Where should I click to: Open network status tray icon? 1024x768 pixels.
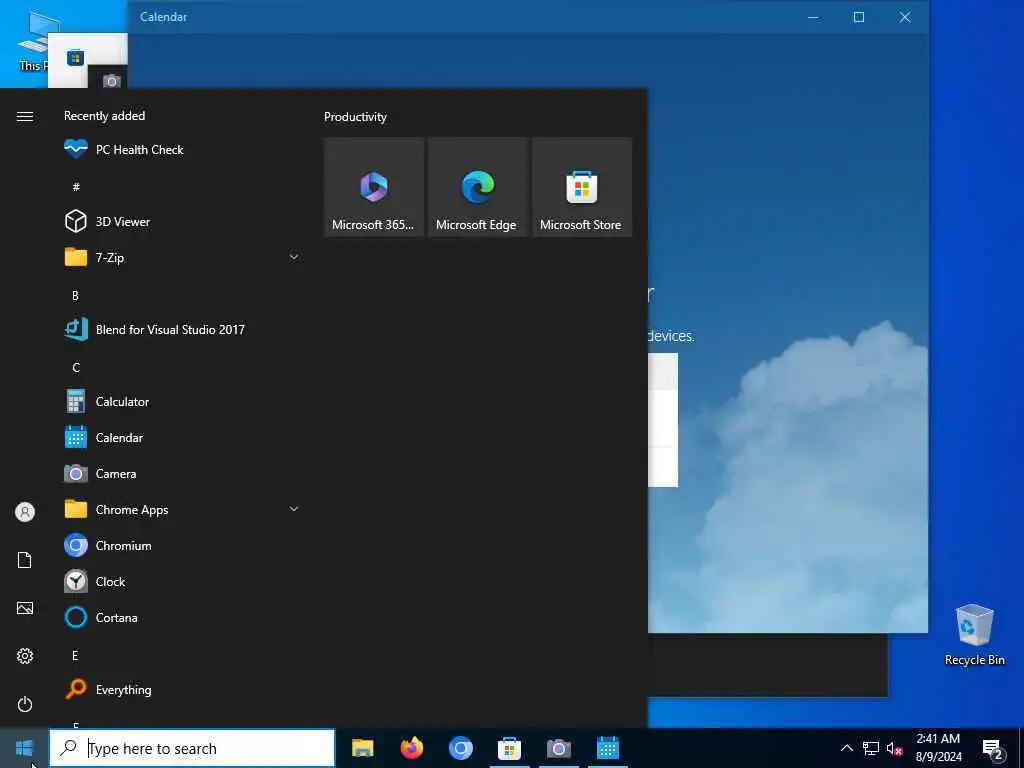point(871,748)
